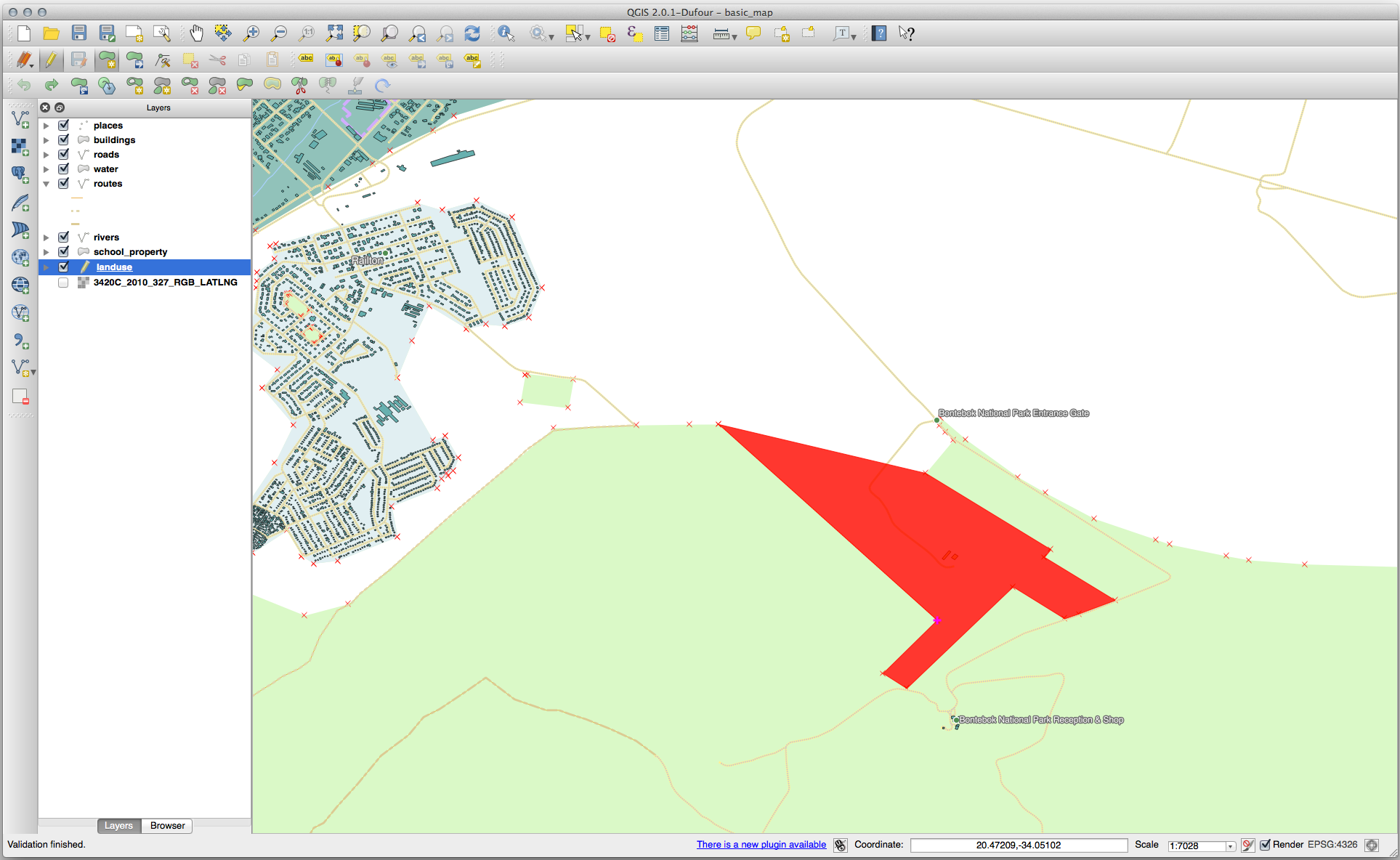1400x860 pixels.
Task: Switch to the Layers tab
Action: tap(118, 826)
